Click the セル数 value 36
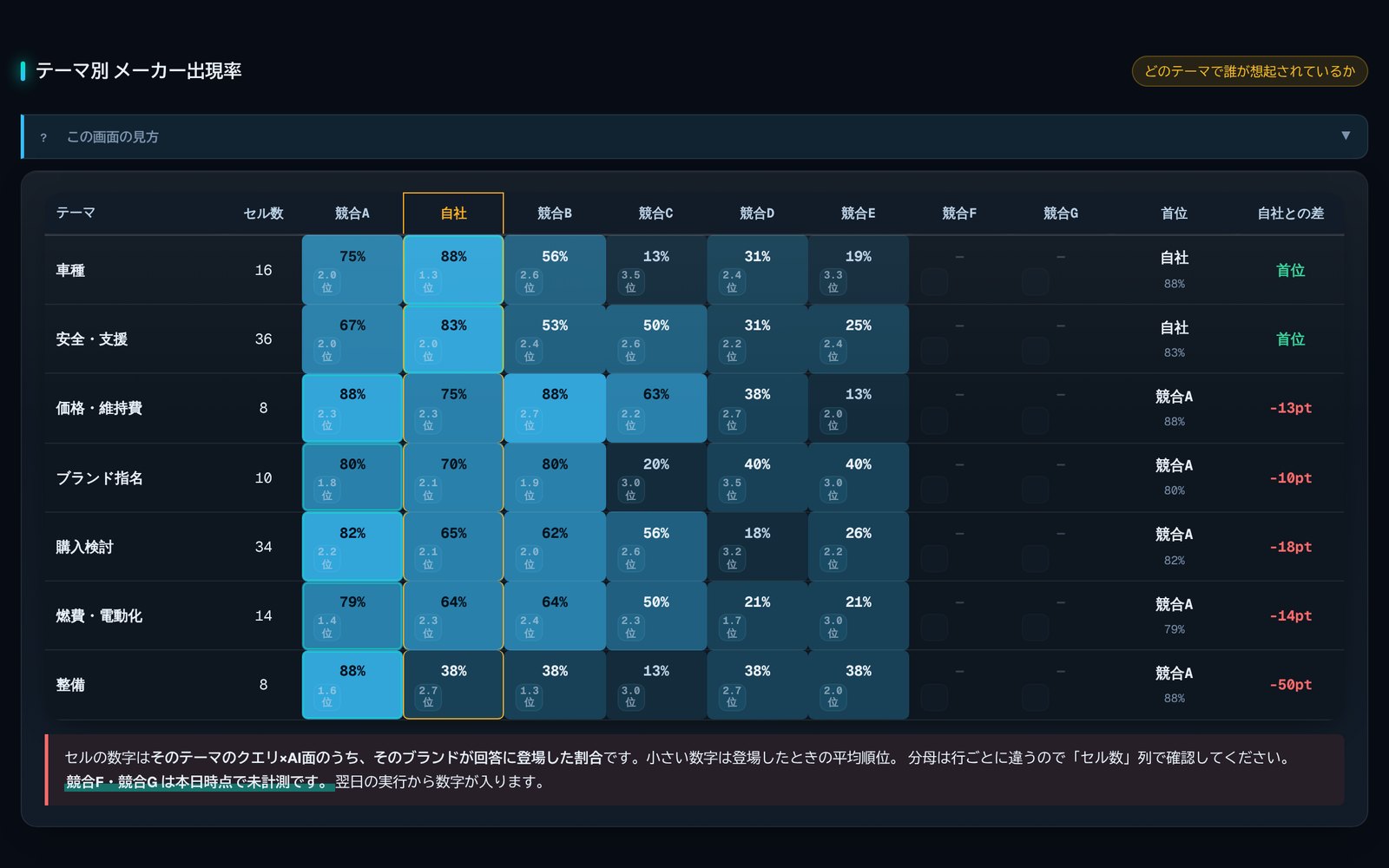Screen dimensions: 1389x868 click(263, 339)
